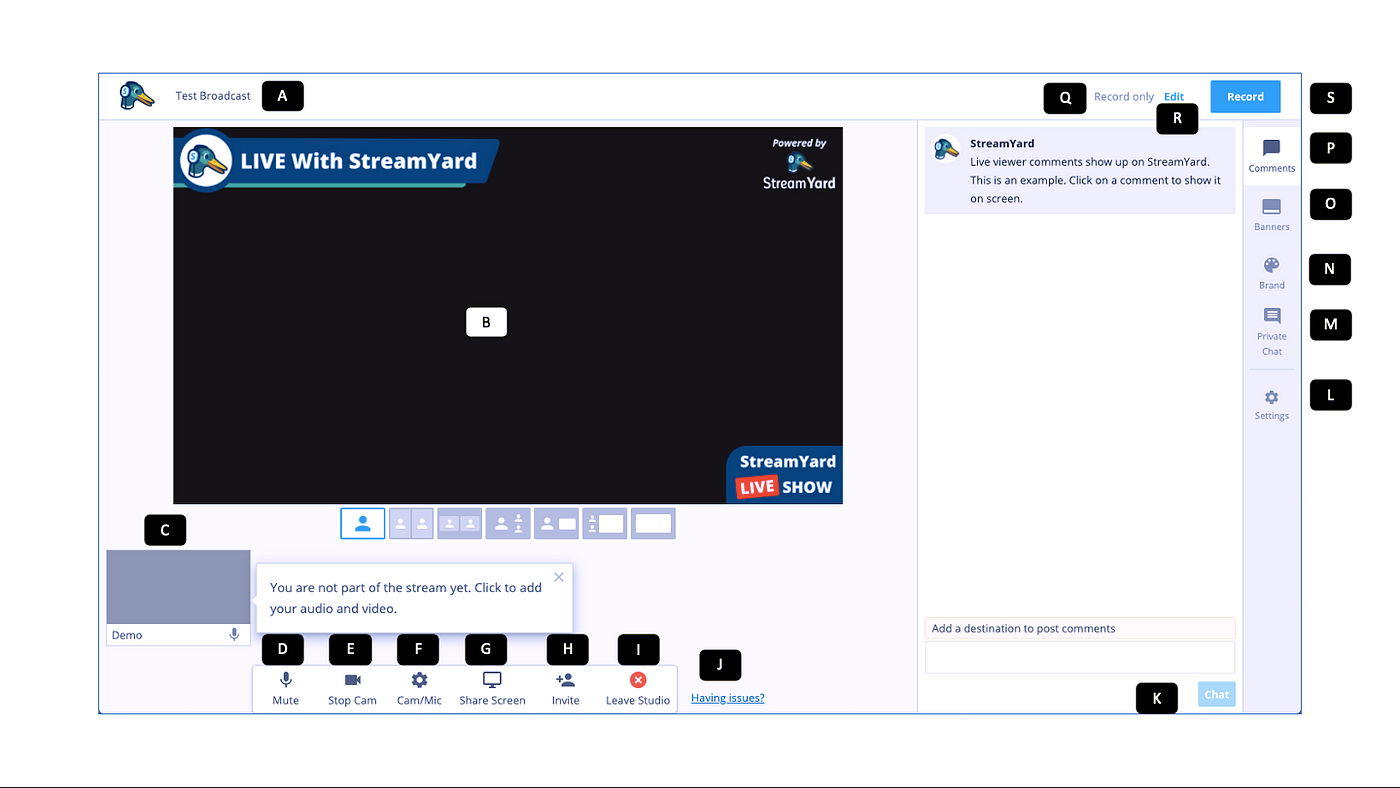Viewport: 1400px width, 788px height.
Task: Stop the camera with Stop Cam
Action: coord(352,689)
